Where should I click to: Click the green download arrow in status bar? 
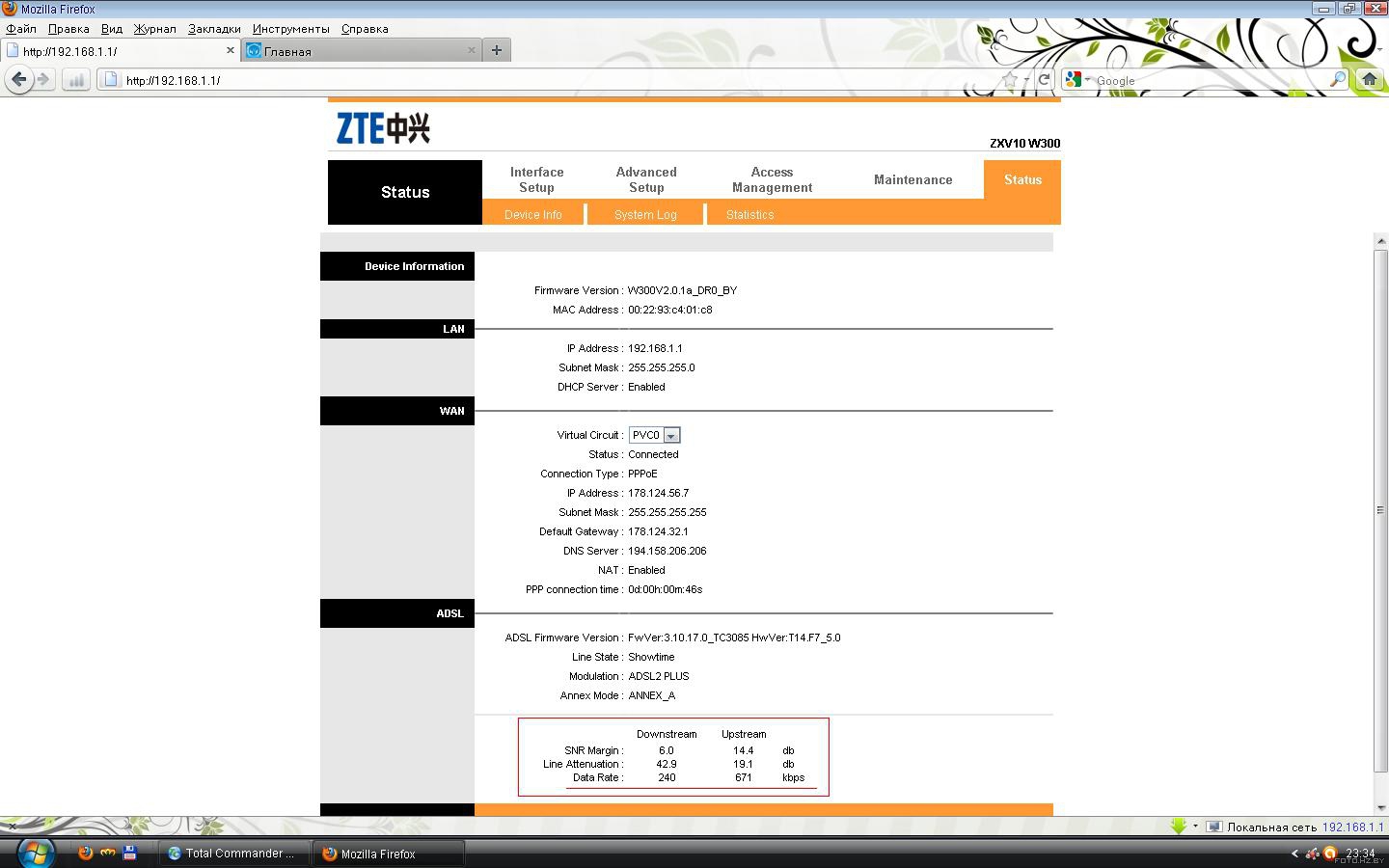(x=1179, y=827)
